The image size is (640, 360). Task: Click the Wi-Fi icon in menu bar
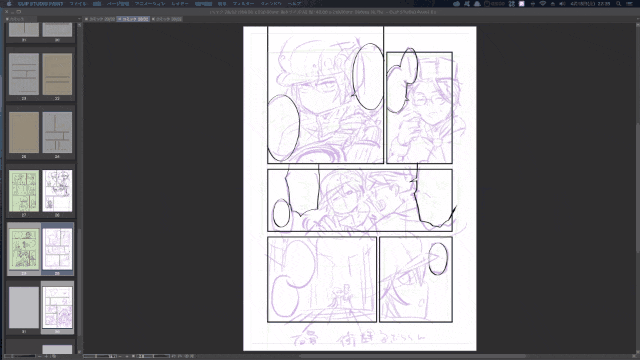click(543, 4)
